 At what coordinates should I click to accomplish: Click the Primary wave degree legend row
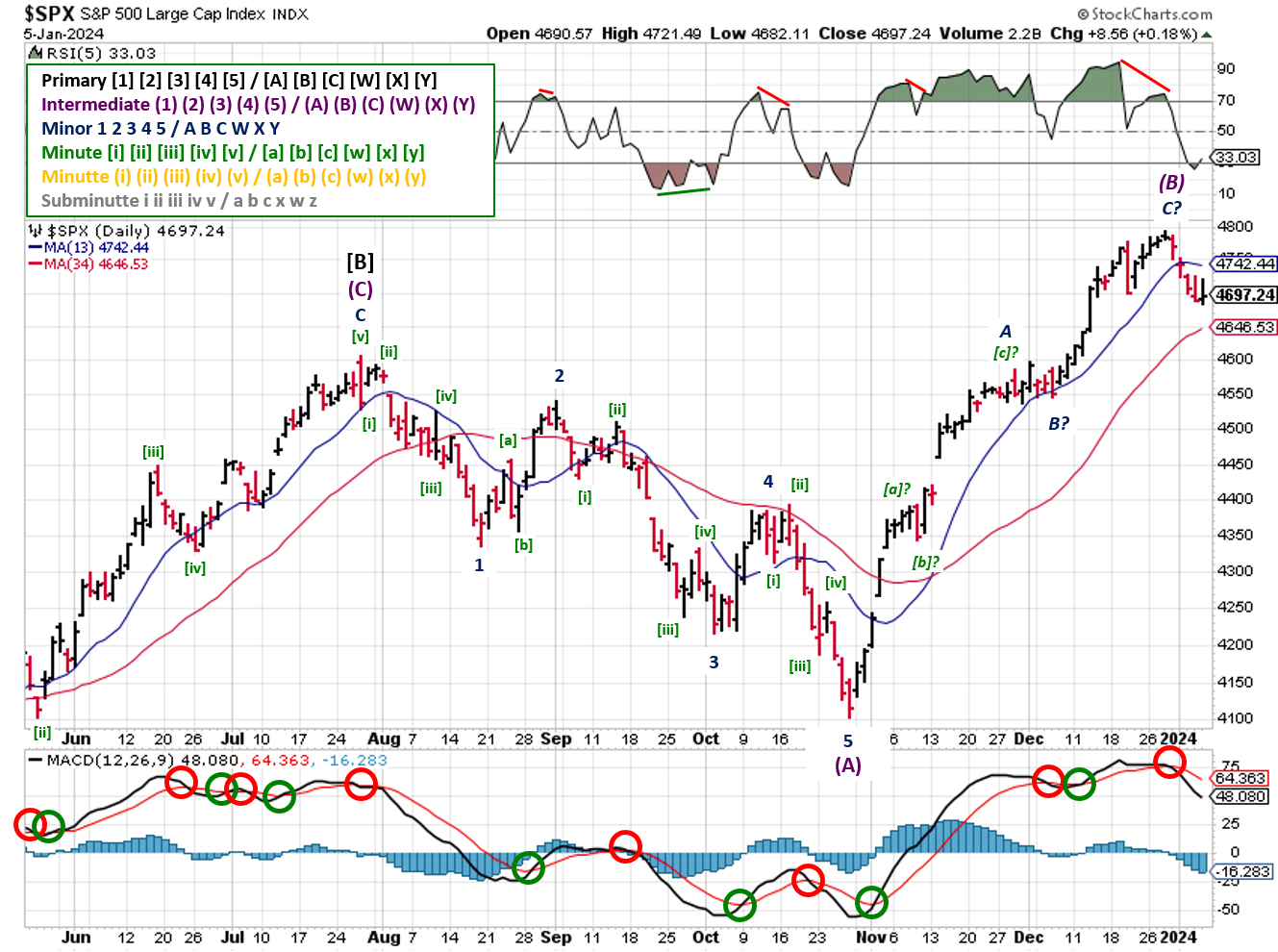pyautogui.click(x=239, y=81)
